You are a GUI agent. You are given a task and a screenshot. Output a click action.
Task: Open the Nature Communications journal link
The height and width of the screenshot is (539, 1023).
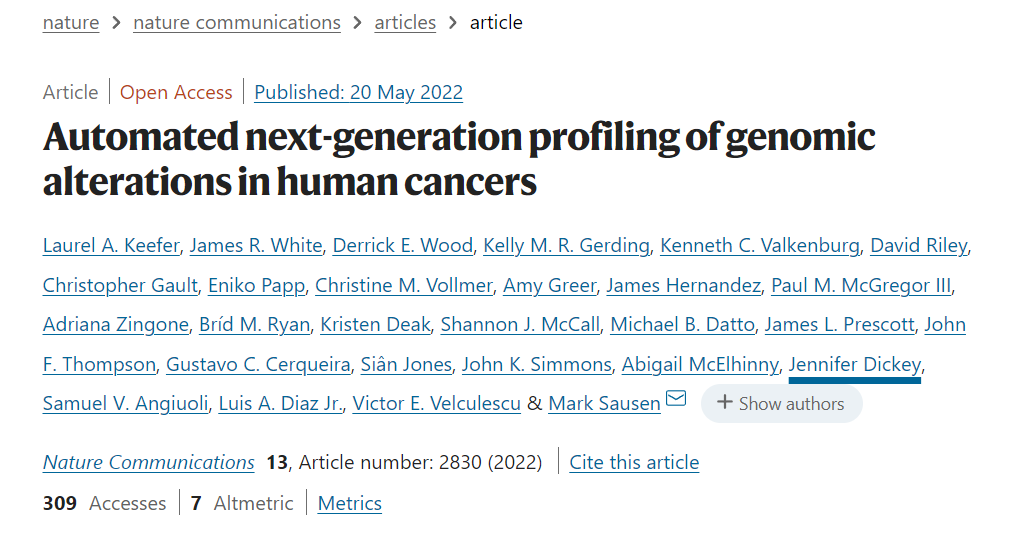(x=149, y=462)
